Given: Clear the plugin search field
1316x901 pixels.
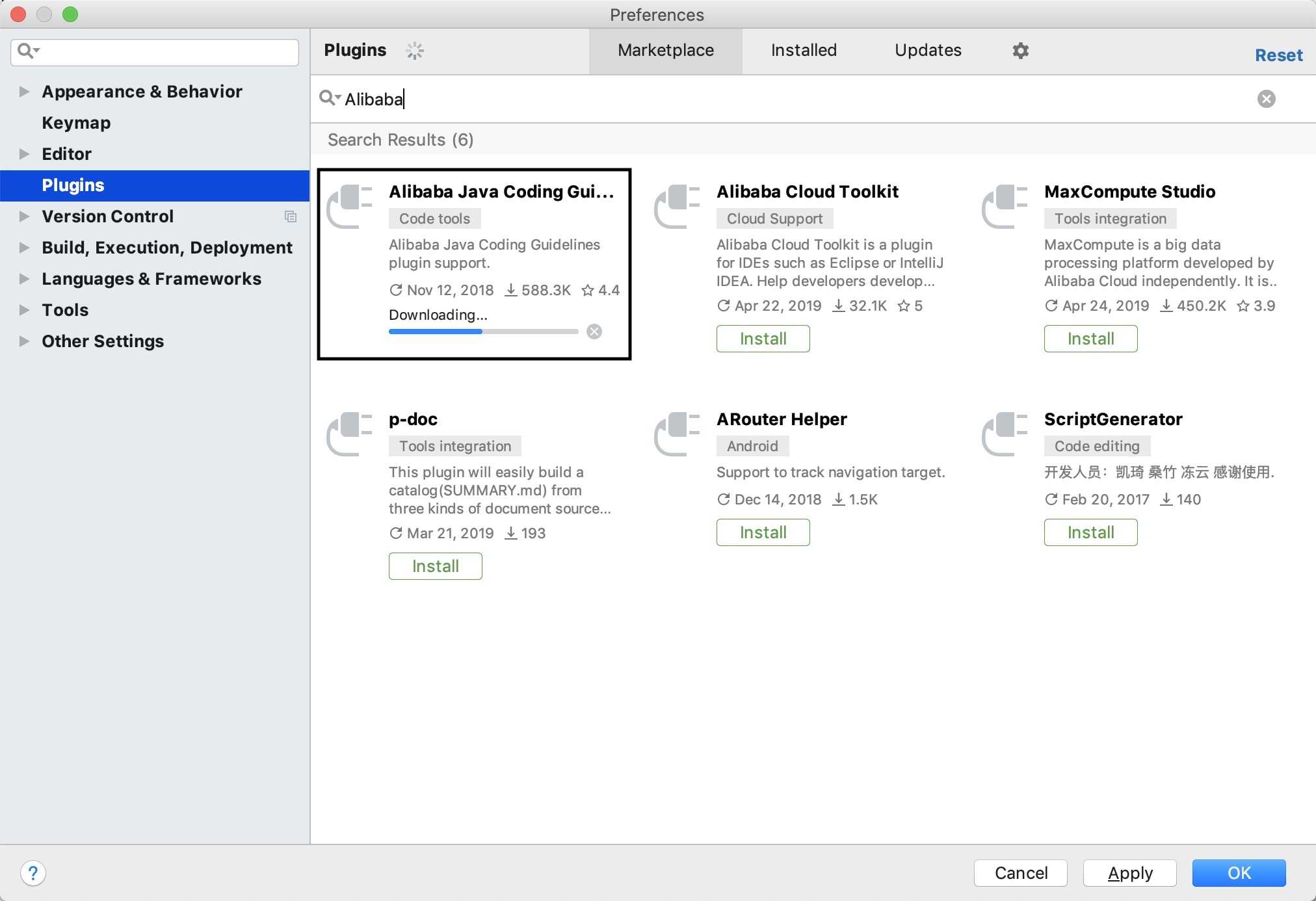Looking at the screenshot, I should tap(1266, 99).
